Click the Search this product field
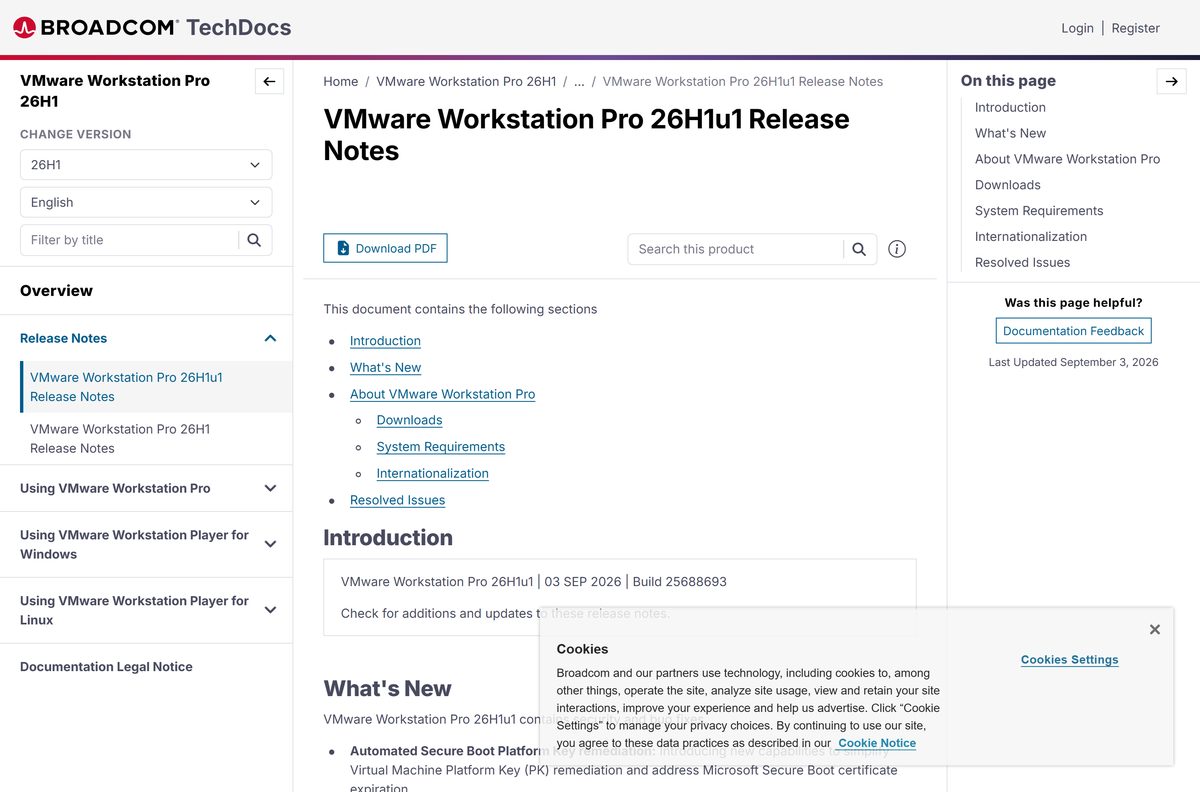 click(736, 249)
